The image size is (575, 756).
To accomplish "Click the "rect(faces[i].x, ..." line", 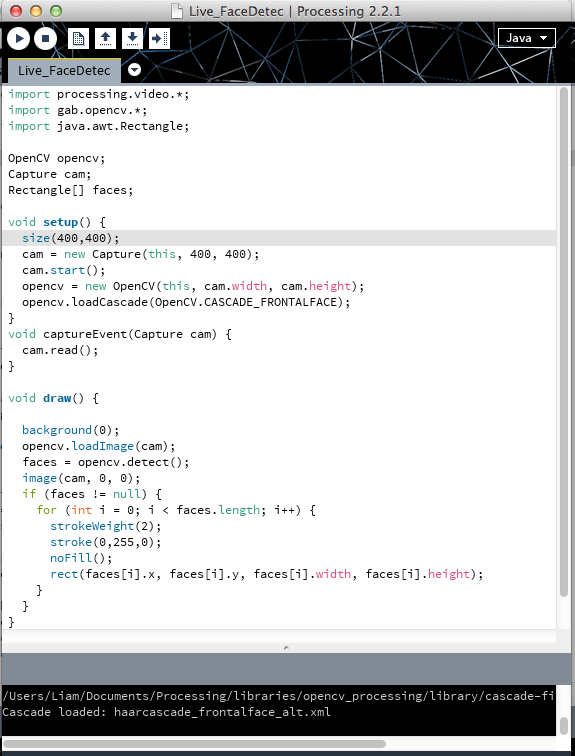I will point(267,574).
